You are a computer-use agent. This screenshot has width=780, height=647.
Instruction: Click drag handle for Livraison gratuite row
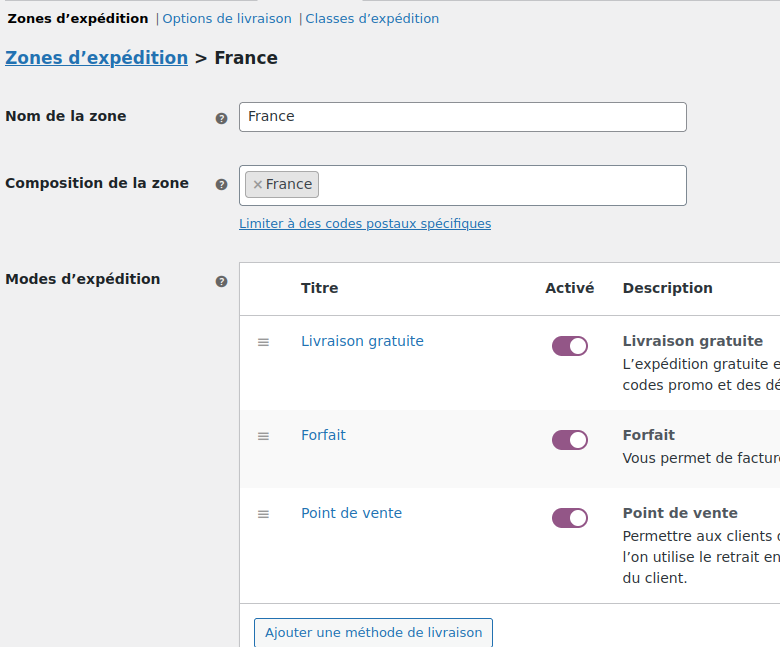pyautogui.click(x=263, y=342)
